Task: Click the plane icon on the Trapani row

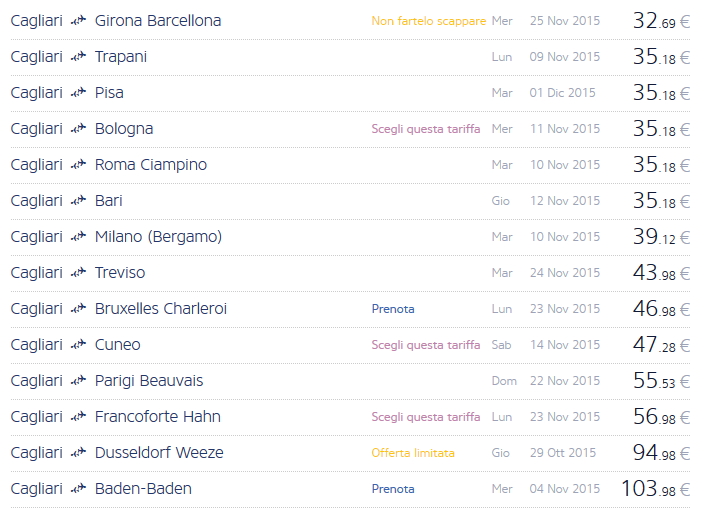Action: click(x=79, y=57)
